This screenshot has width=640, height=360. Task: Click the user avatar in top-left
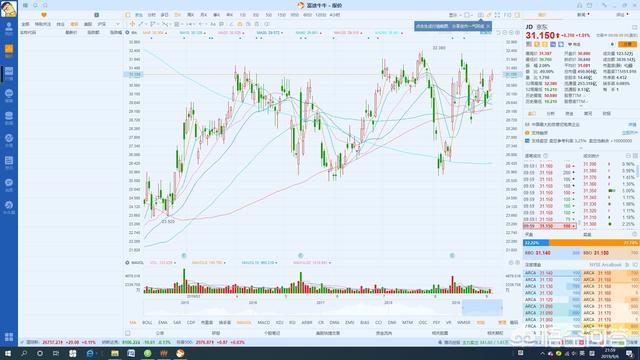tap(9, 9)
